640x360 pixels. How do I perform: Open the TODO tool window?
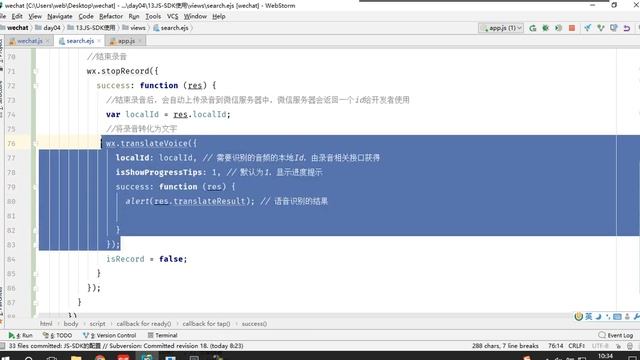coord(58,336)
